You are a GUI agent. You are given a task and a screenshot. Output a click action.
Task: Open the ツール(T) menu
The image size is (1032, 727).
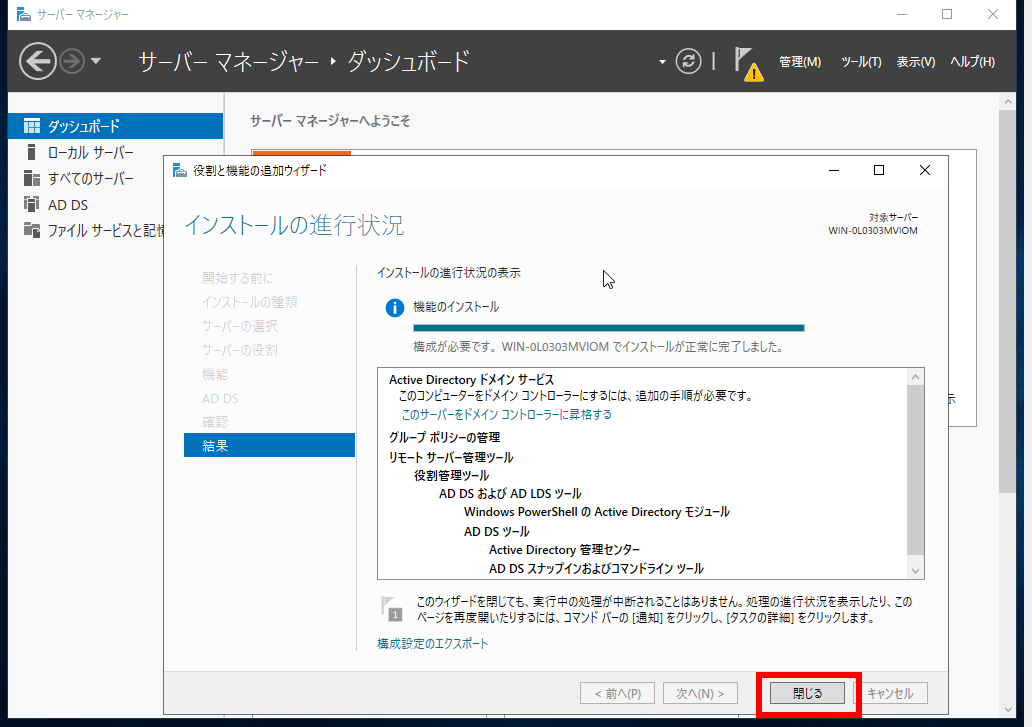point(861,62)
